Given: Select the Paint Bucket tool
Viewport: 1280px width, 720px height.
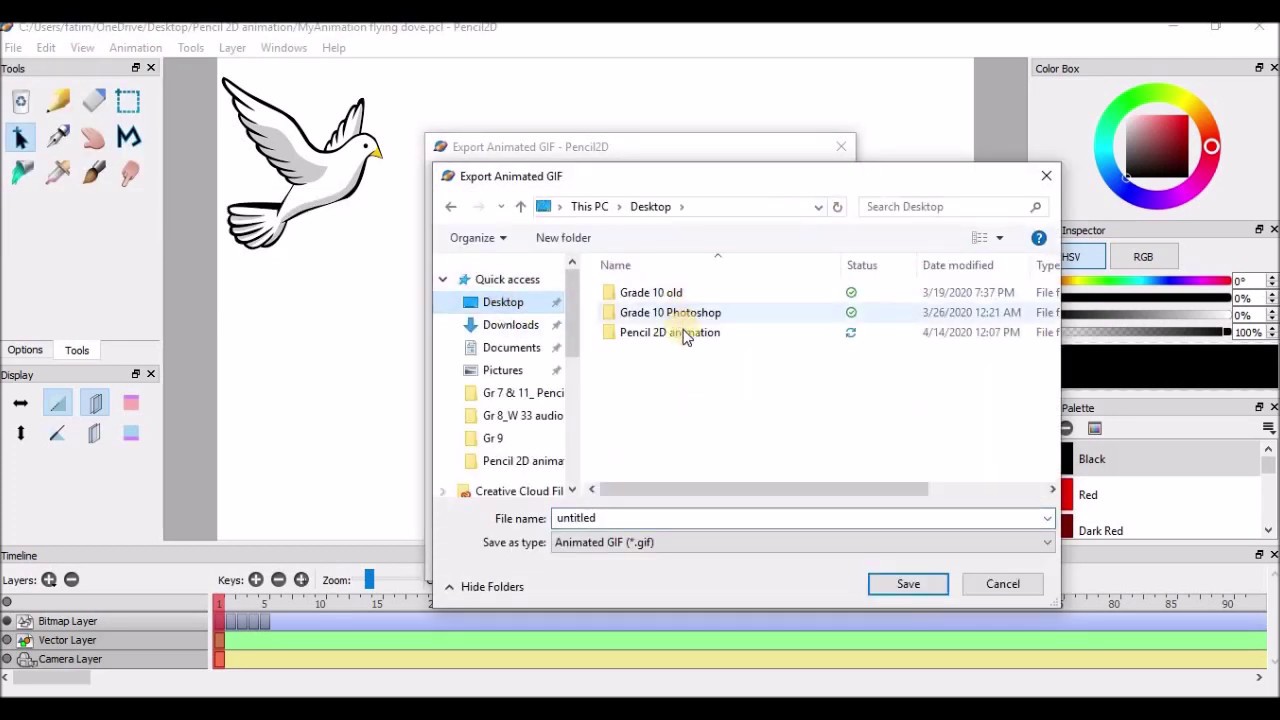Looking at the screenshot, I should 21,173.
